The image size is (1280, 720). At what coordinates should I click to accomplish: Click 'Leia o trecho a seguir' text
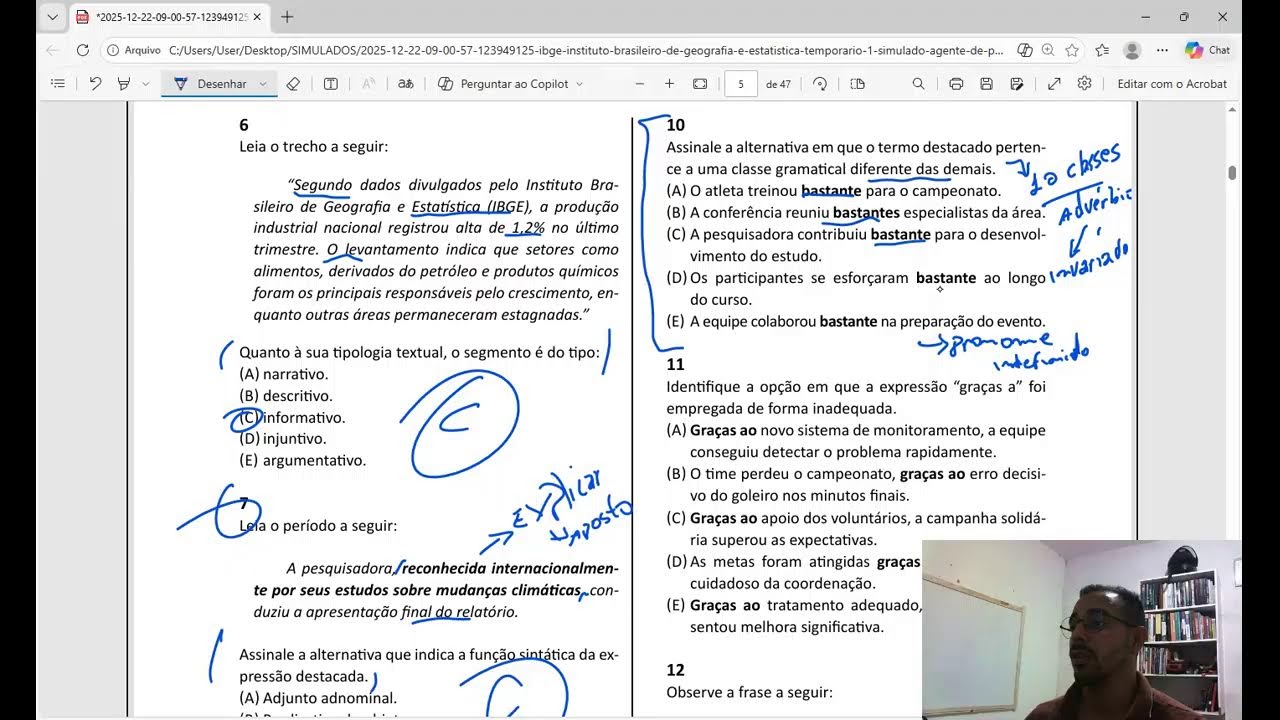pyautogui.click(x=314, y=147)
